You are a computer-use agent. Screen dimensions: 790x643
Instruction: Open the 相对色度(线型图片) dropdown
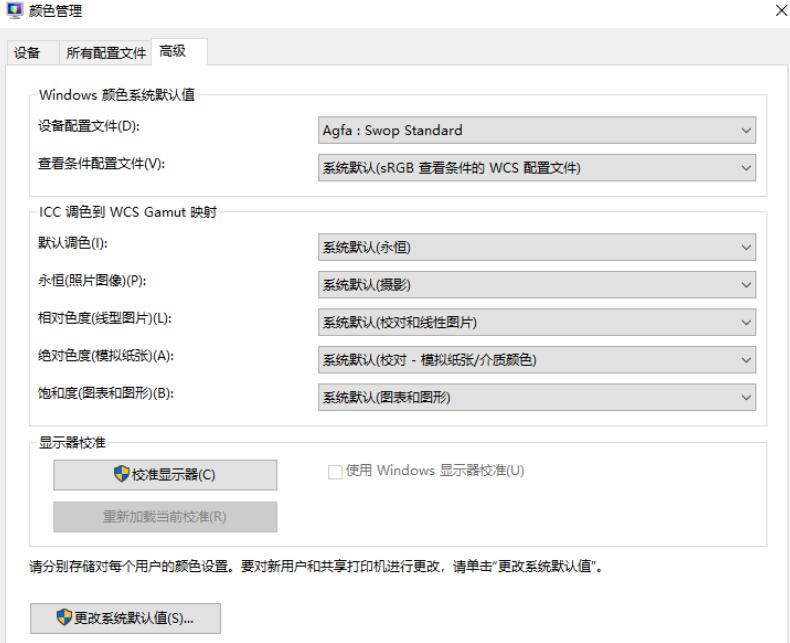tap(536, 323)
